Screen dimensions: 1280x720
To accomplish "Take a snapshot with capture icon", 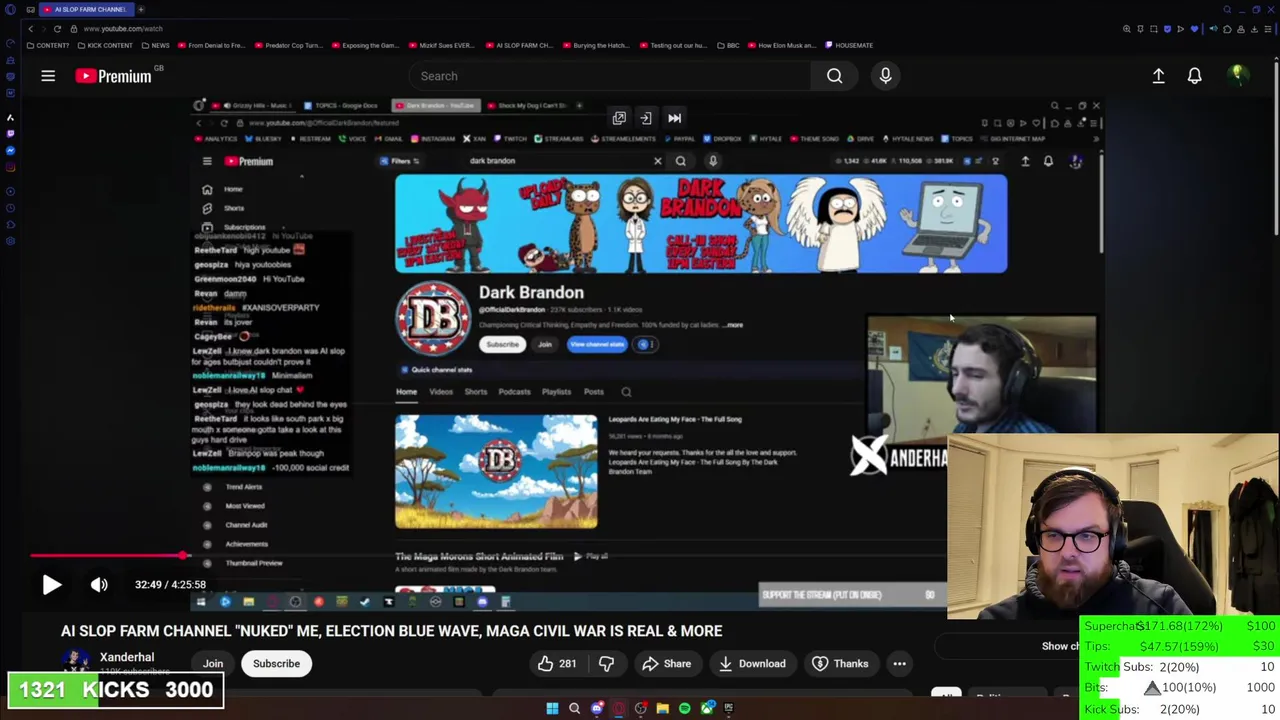I will pos(1154,29).
